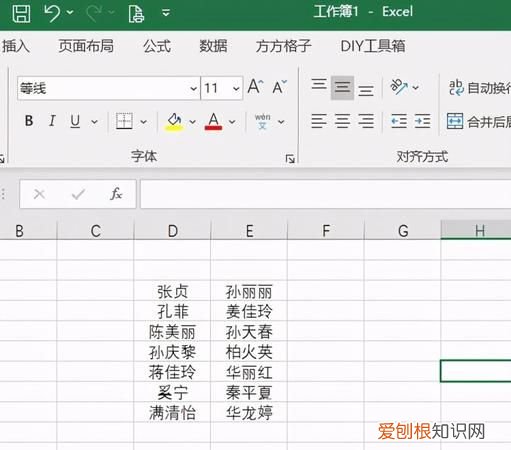Select the cell containing 孙庆黎
Viewport: 511px width, 450px height.
click(x=172, y=352)
